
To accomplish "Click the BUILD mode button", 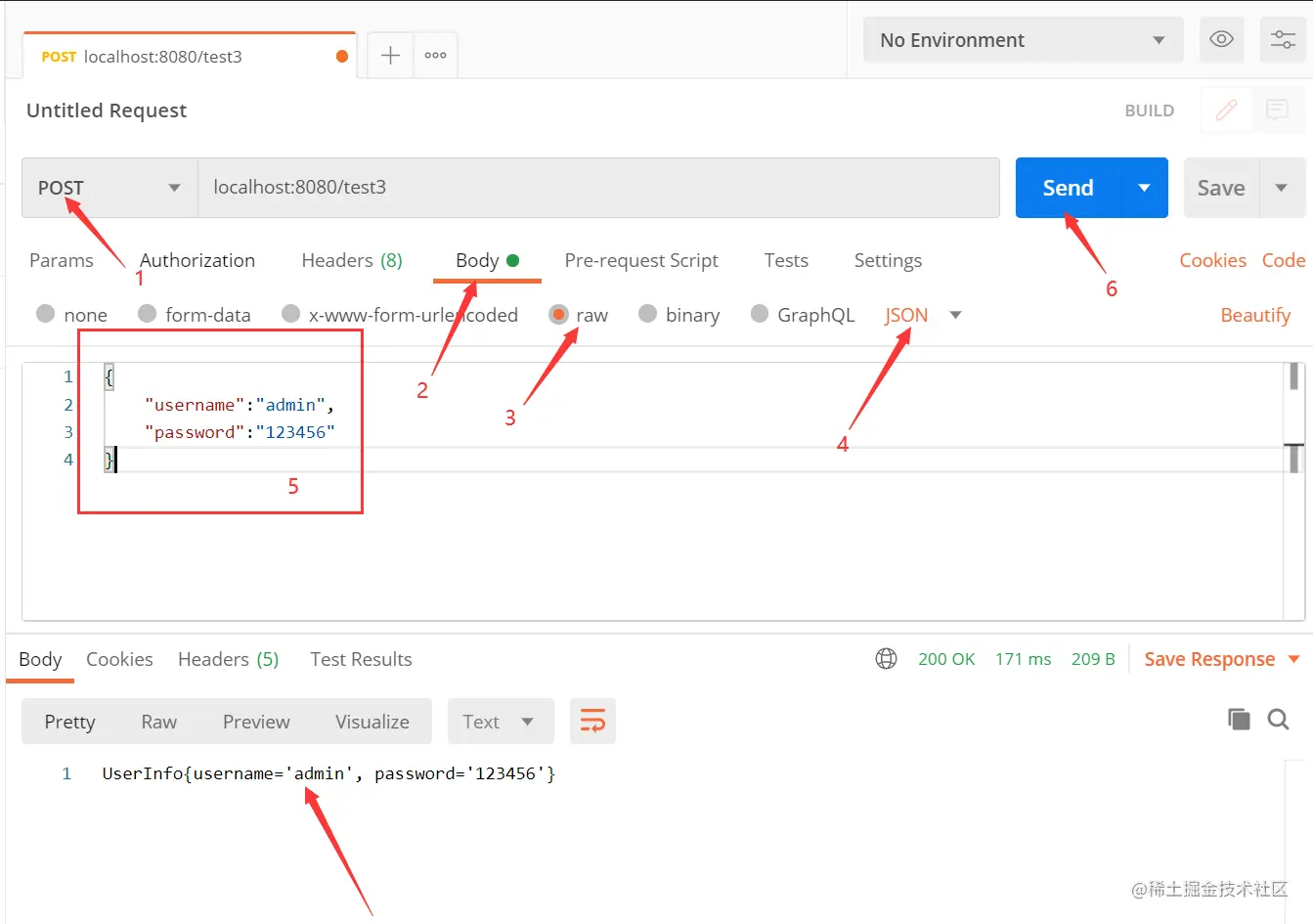I will pyautogui.click(x=1150, y=110).
